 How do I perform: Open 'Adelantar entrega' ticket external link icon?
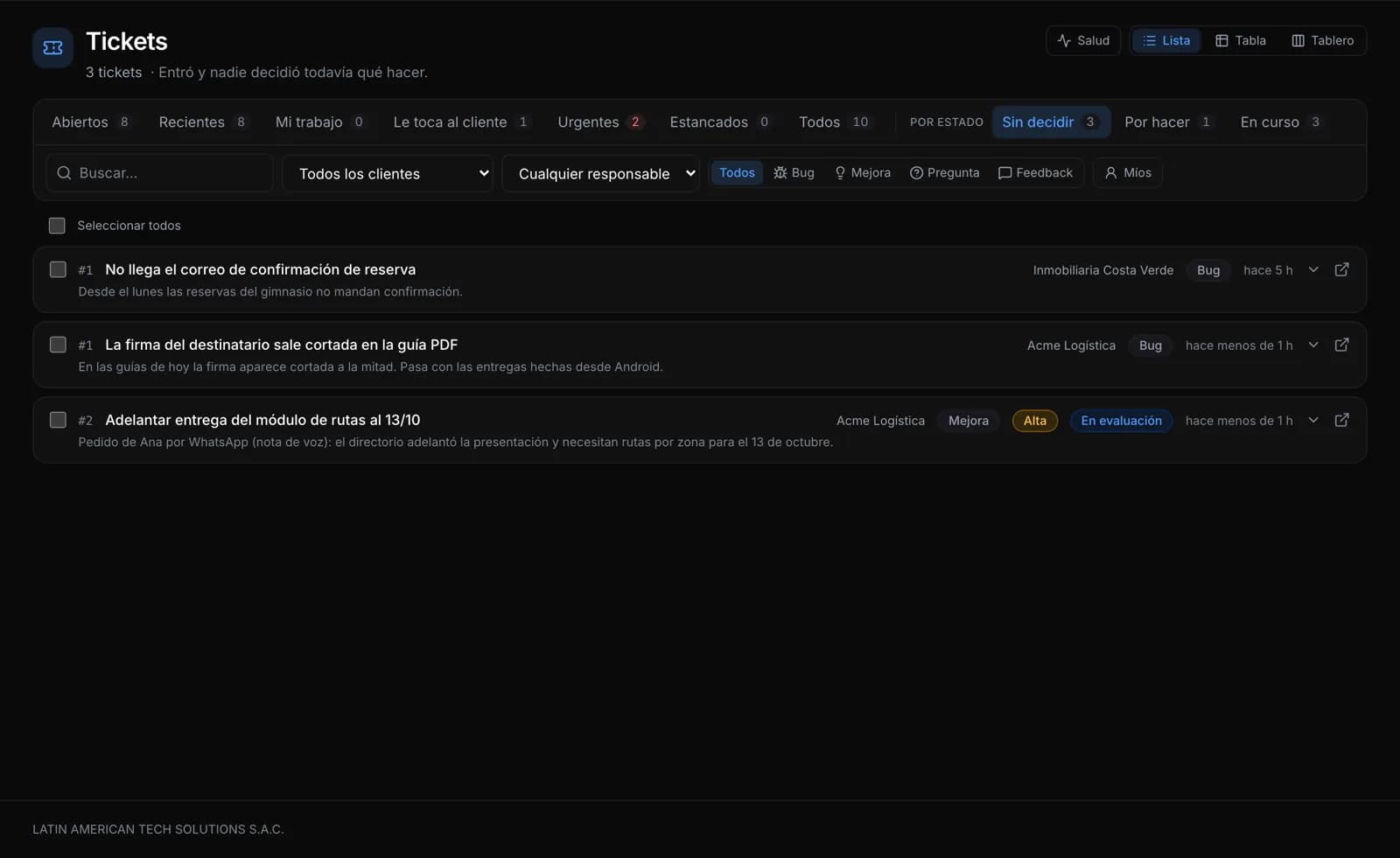tap(1341, 420)
